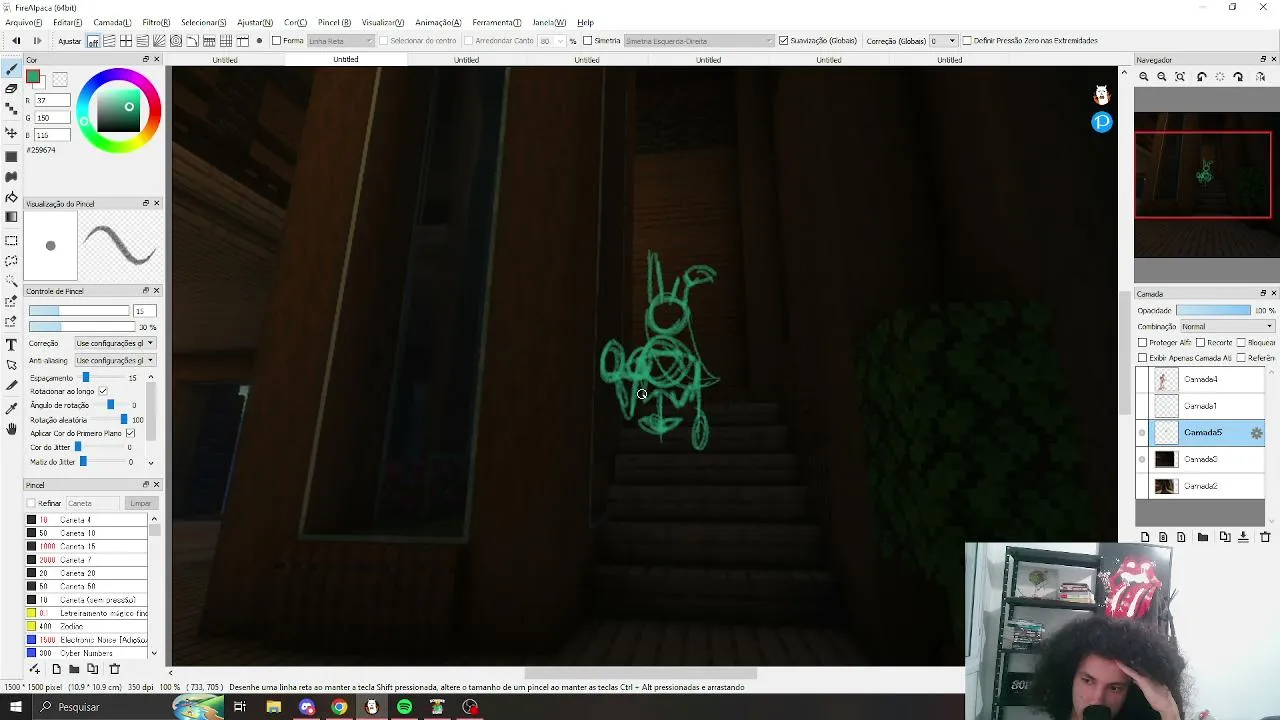Open the Selecionar menu
The image size is (1280, 720).
tap(203, 22)
